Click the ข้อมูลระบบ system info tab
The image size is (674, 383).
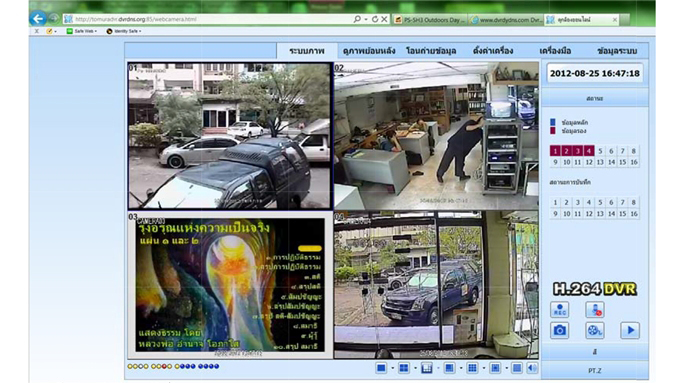(x=617, y=51)
